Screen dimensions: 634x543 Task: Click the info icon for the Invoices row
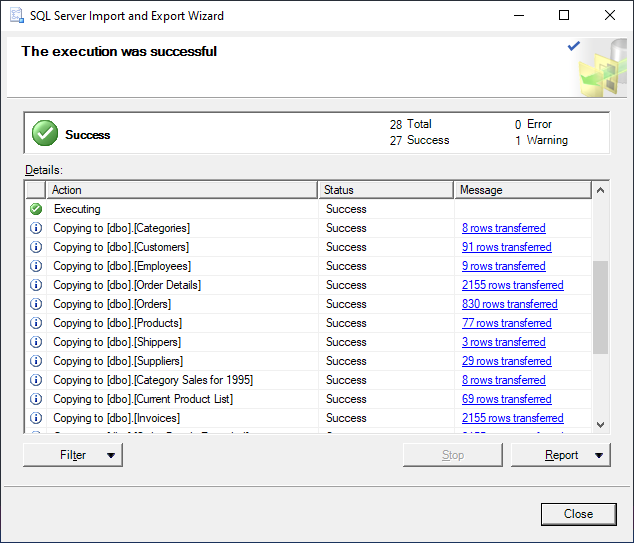pyautogui.click(x=36, y=418)
